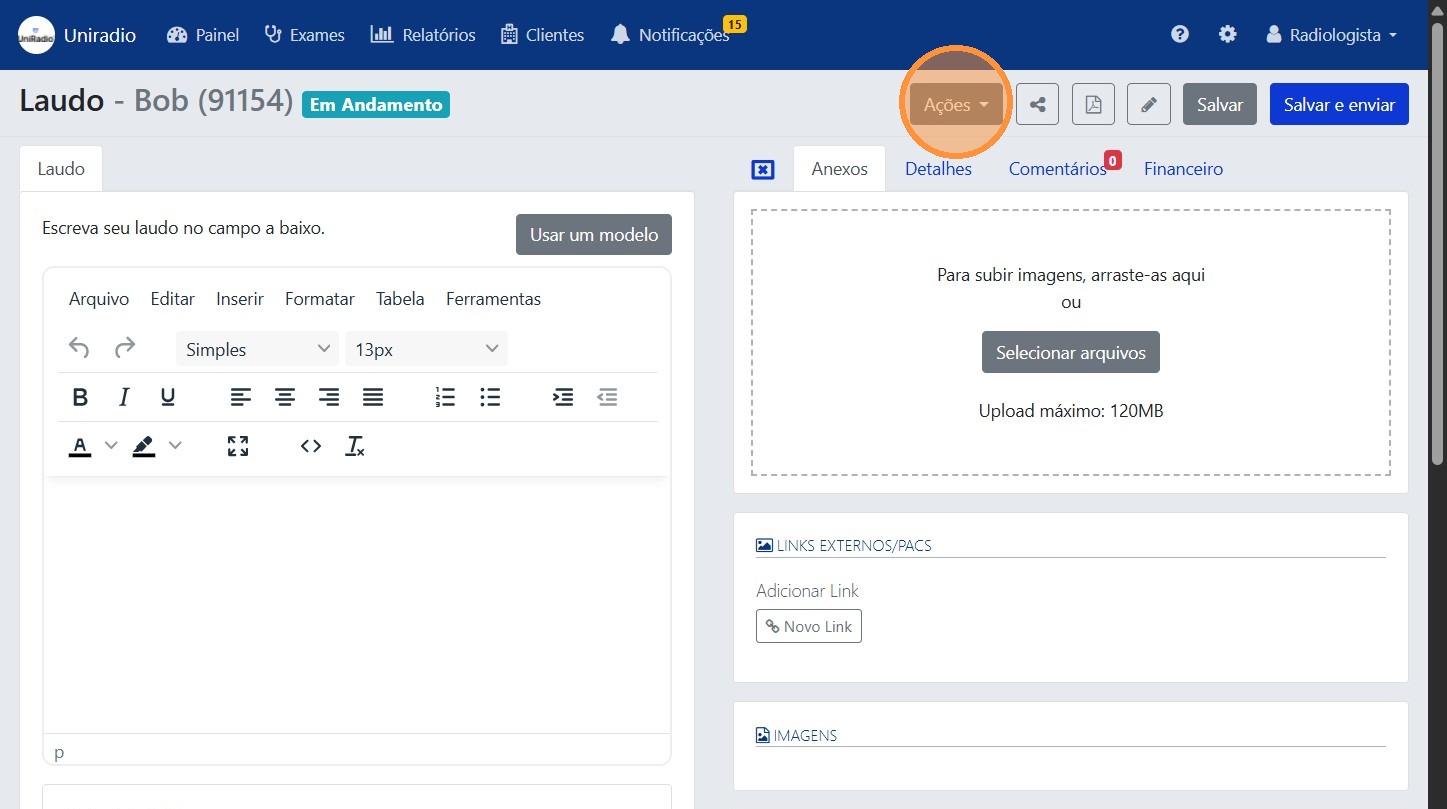Share the laudo using the share icon
Screen dimensions: 1447x809
coord(1037,103)
